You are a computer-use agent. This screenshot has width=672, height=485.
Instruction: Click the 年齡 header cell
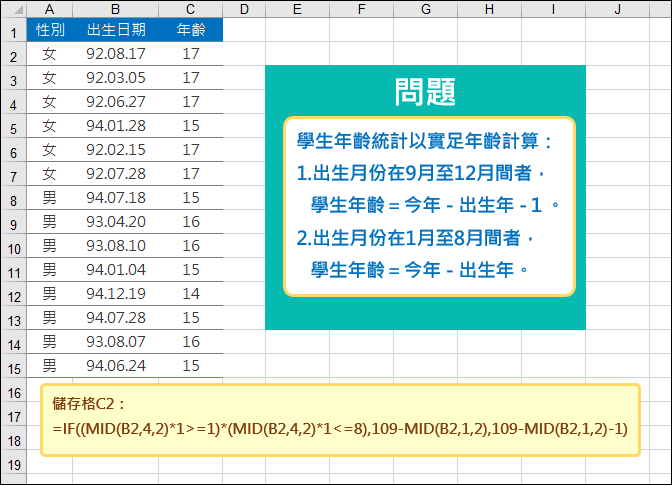click(190, 30)
